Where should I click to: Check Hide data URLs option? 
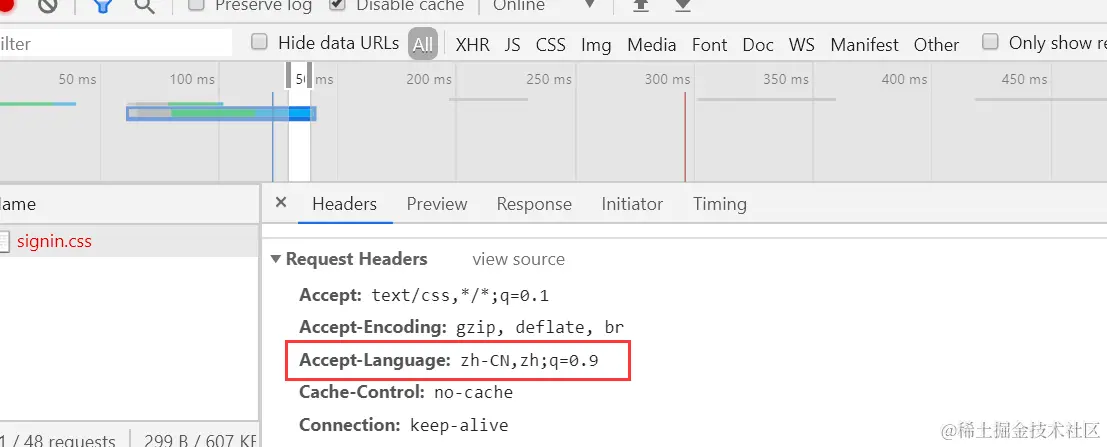pyautogui.click(x=260, y=42)
